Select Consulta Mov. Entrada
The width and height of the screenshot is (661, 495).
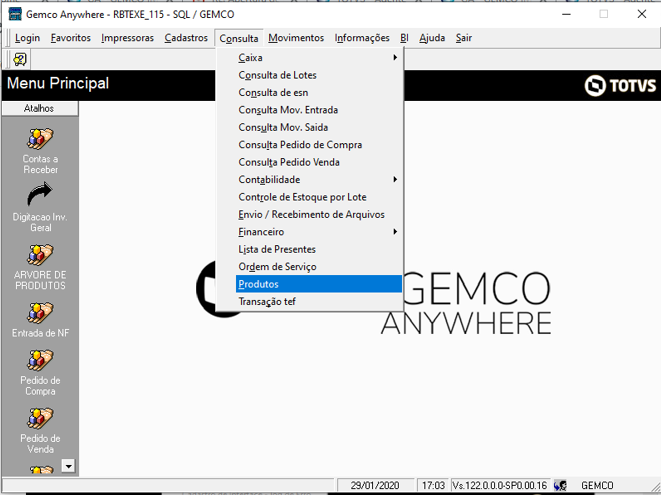[319, 110]
